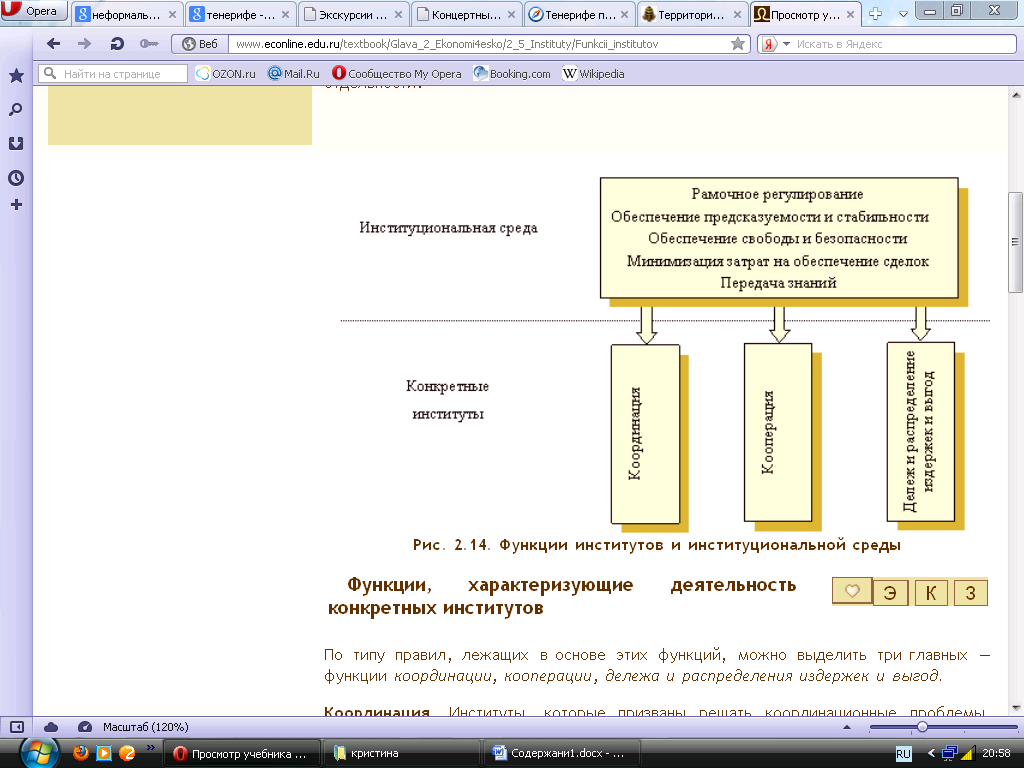Click the Opera Link cloud icon
The image size is (1024, 768).
[51, 727]
